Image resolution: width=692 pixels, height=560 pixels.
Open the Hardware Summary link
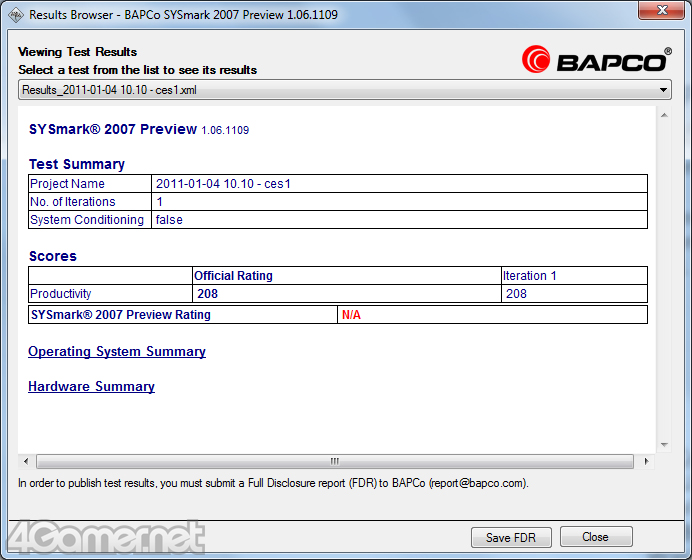coord(91,387)
